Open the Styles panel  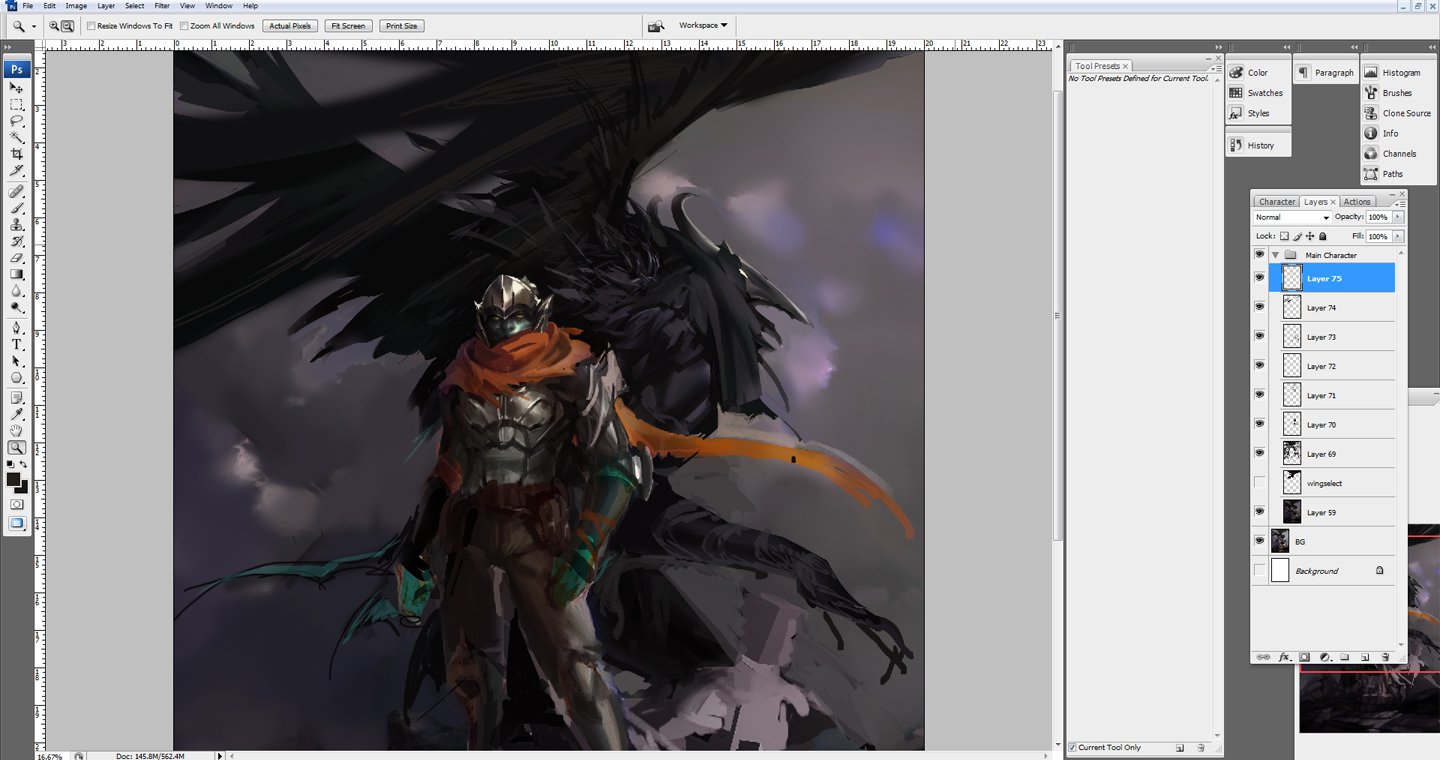click(x=1257, y=113)
